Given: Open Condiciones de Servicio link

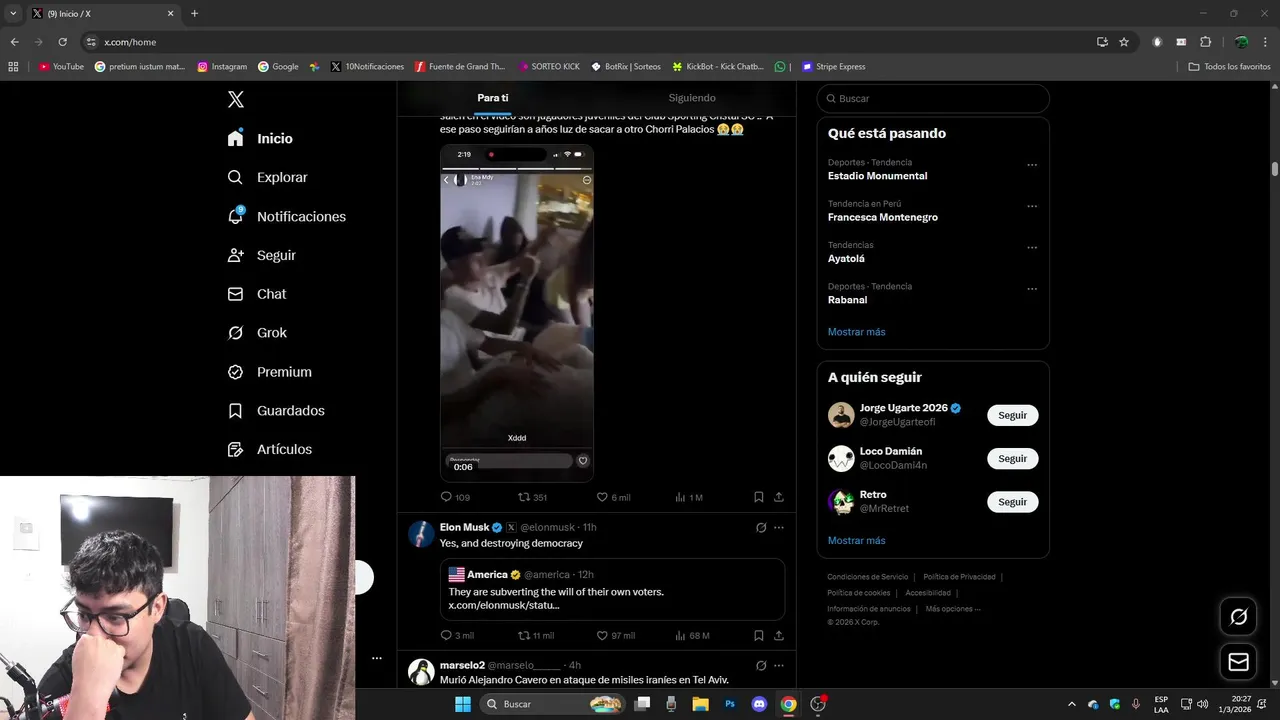Looking at the screenshot, I should (x=867, y=577).
